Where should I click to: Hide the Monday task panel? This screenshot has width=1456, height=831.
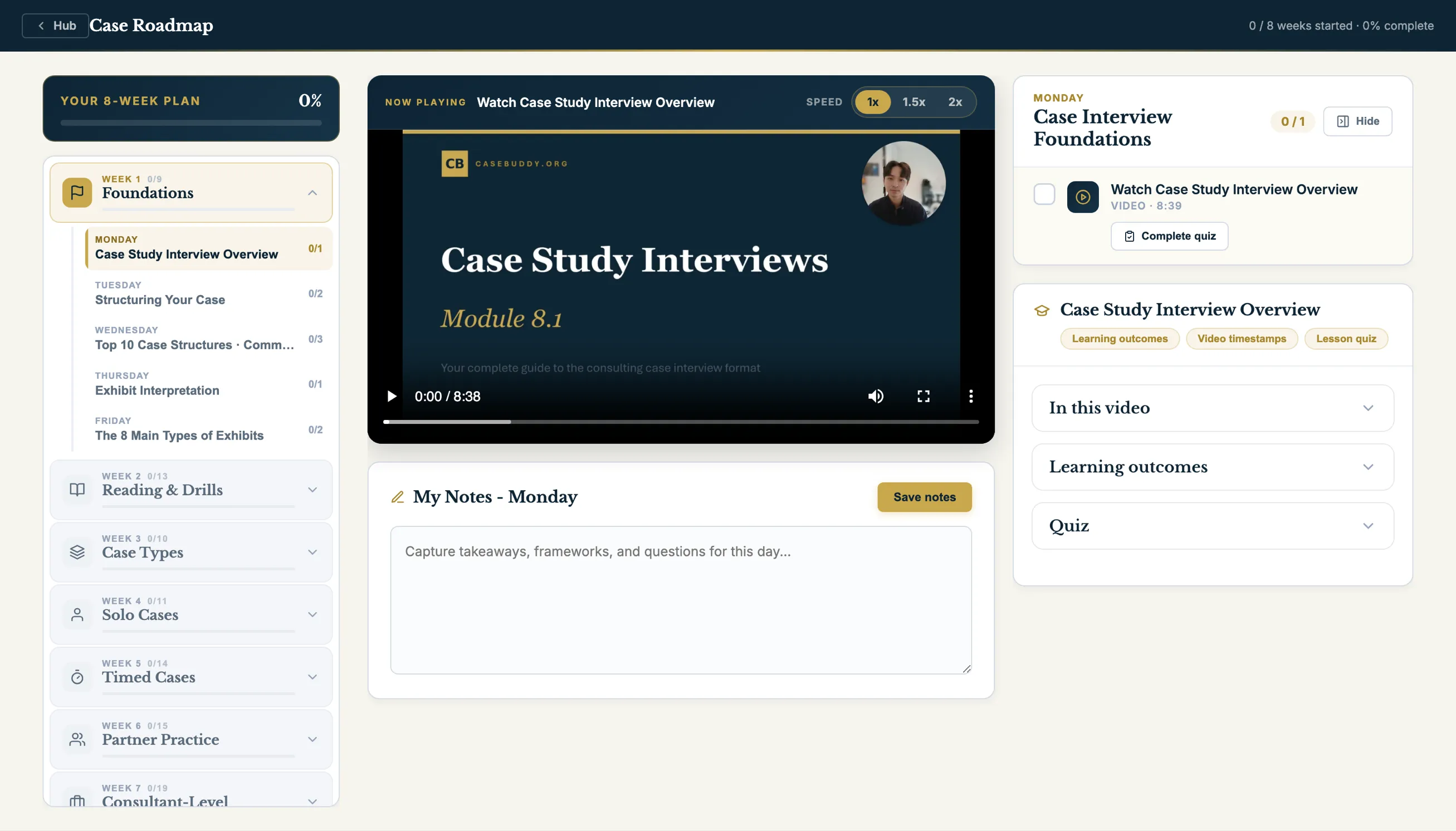[x=1357, y=121]
